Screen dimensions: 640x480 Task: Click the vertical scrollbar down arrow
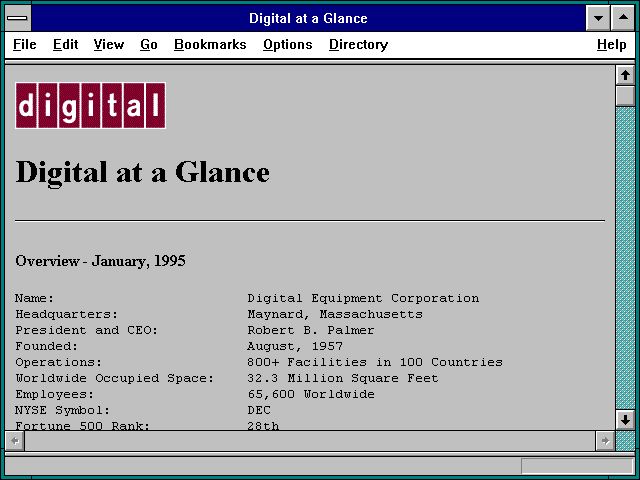tap(625, 420)
